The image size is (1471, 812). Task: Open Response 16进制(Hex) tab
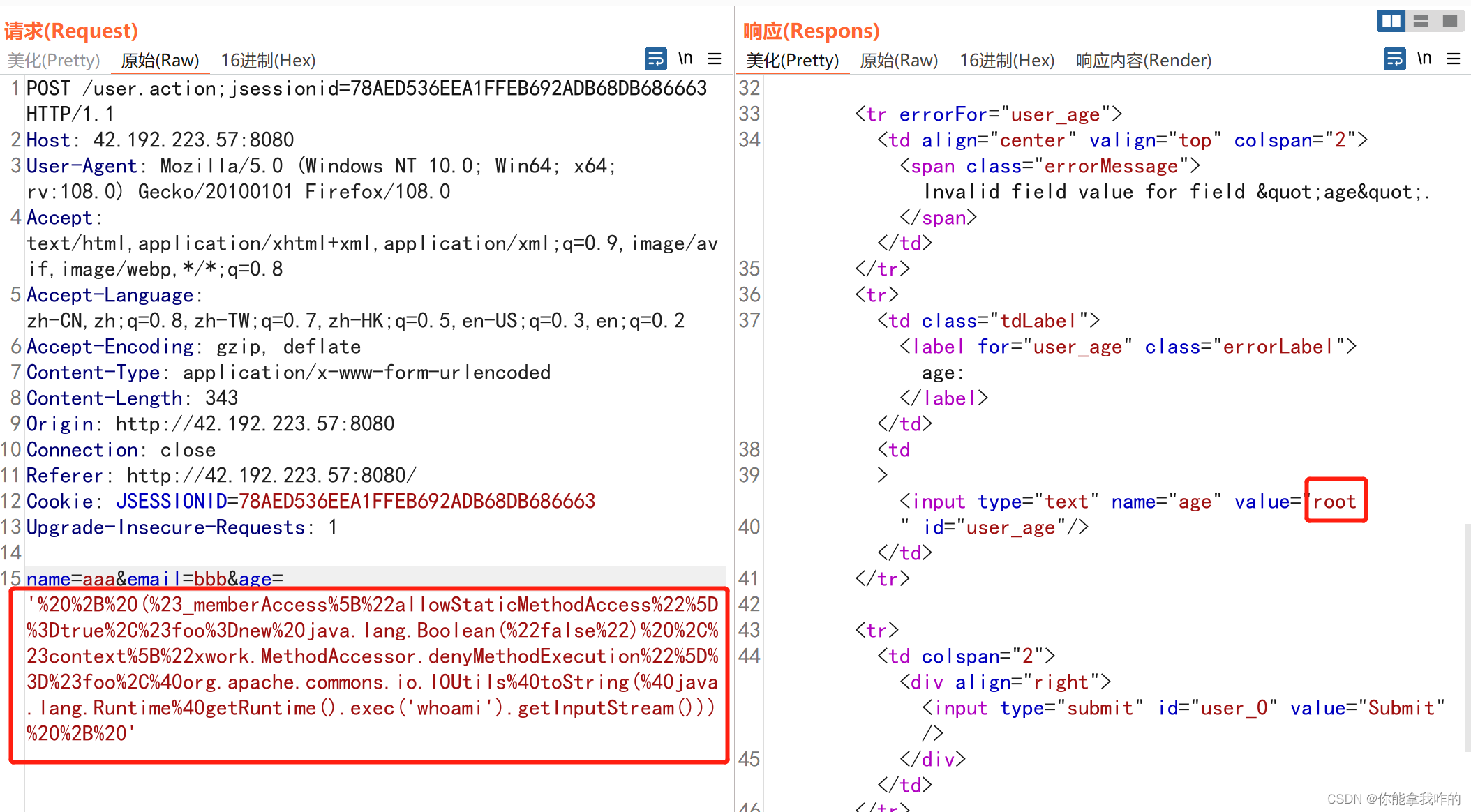[x=1007, y=61]
